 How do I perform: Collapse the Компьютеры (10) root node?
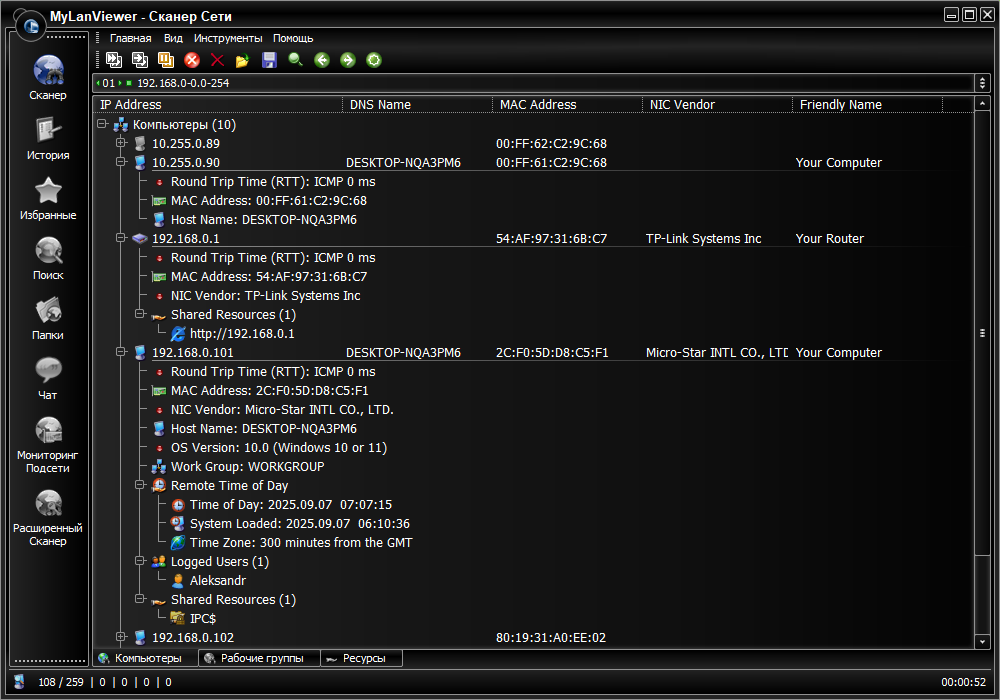point(102,124)
